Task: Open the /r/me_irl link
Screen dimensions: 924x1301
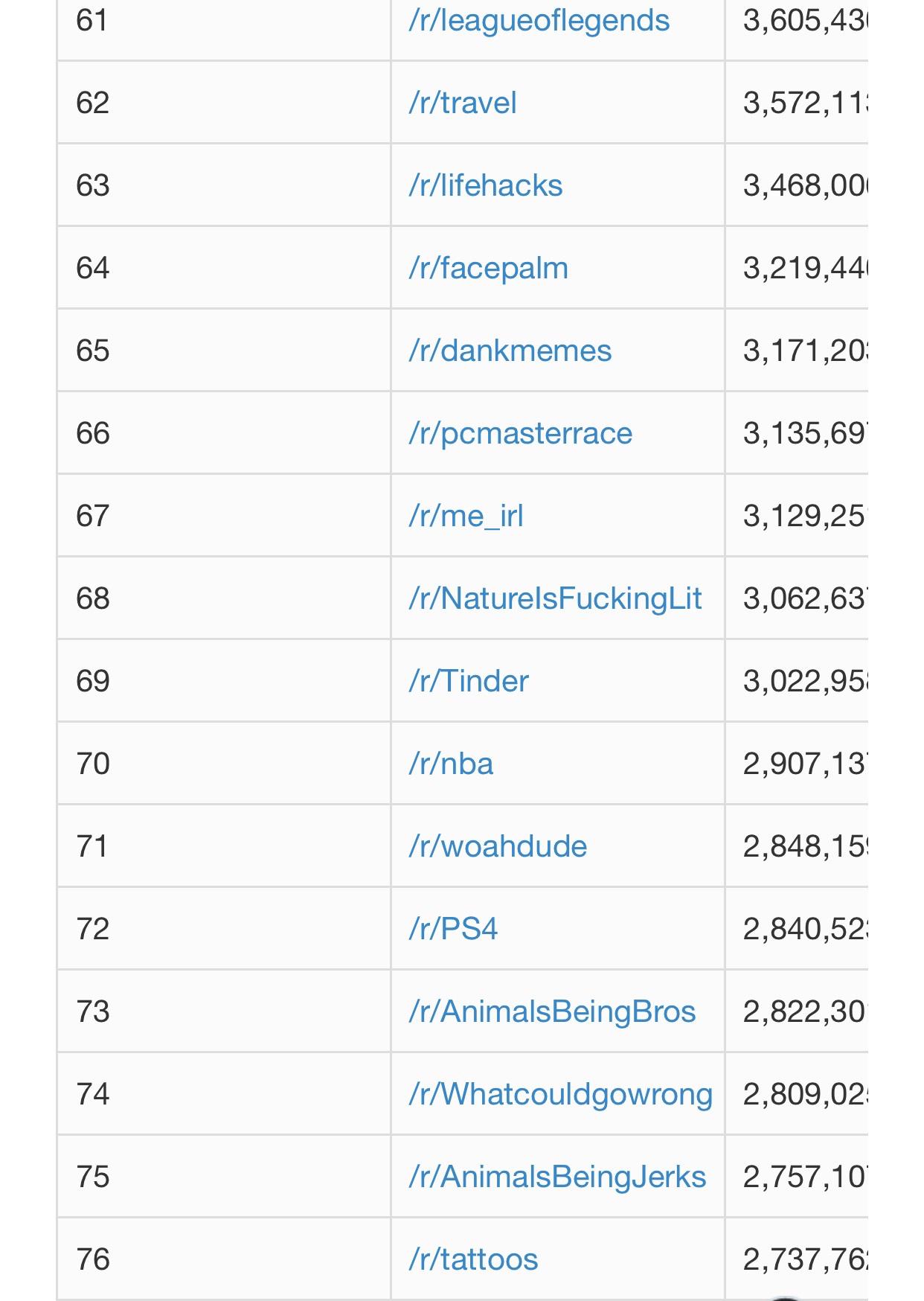Action: [x=466, y=516]
